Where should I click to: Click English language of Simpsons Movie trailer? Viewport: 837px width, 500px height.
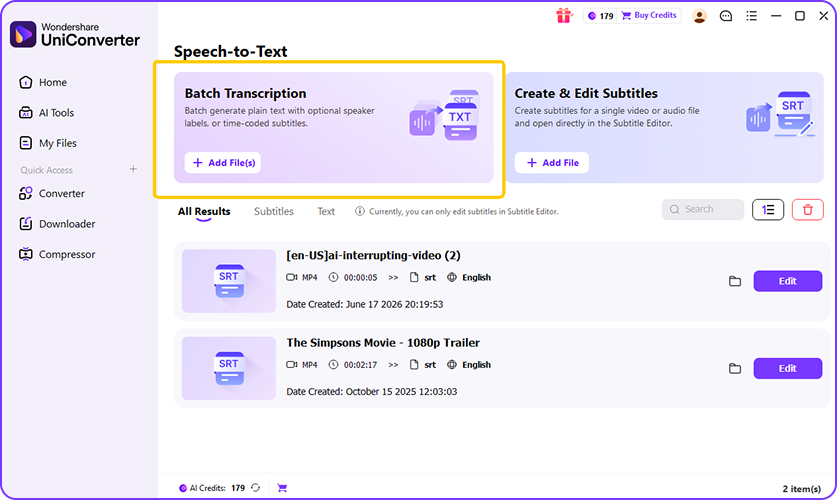(476, 365)
